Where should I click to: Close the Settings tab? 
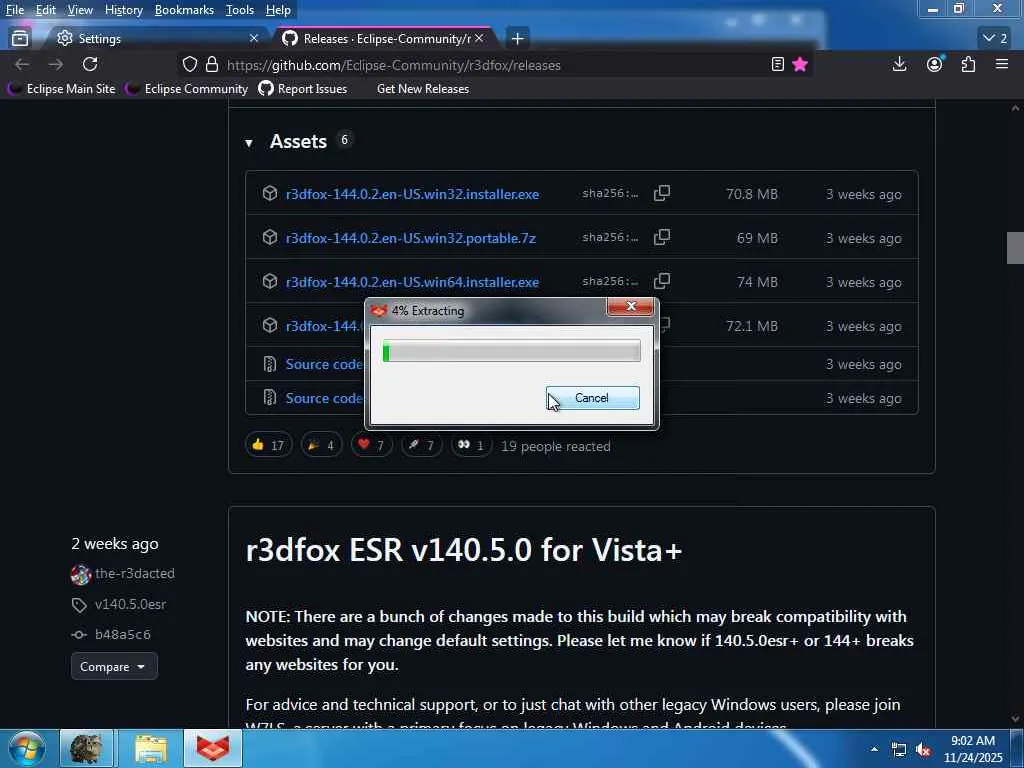point(254,39)
